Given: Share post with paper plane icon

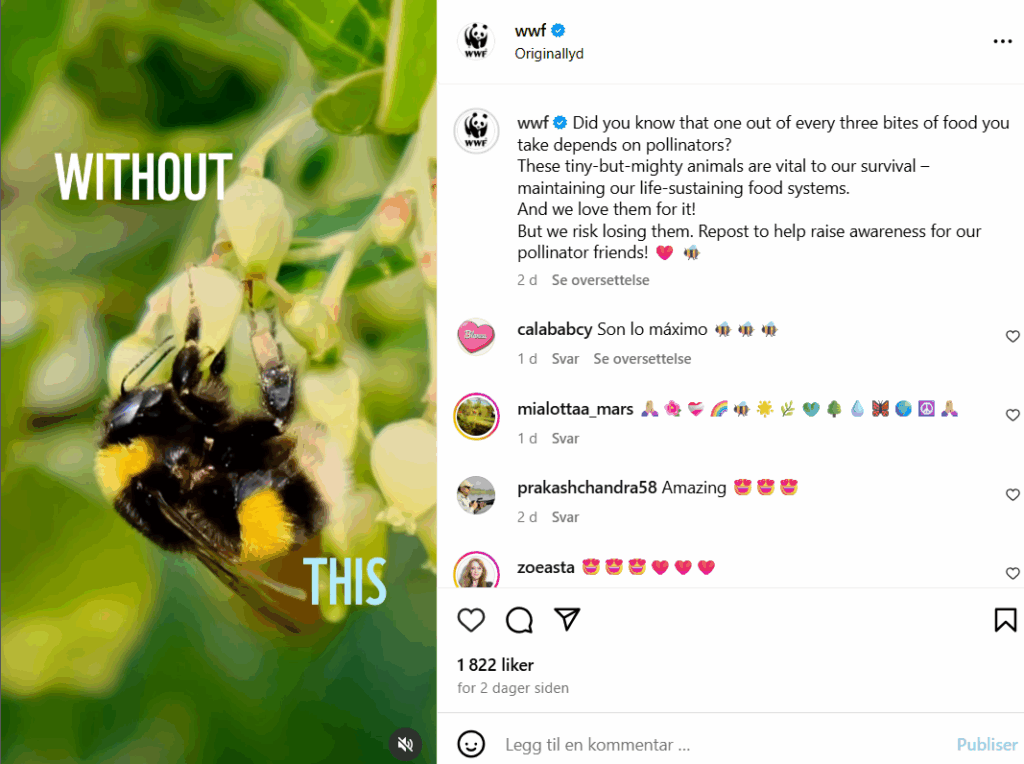Looking at the screenshot, I should click(x=567, y=619).
